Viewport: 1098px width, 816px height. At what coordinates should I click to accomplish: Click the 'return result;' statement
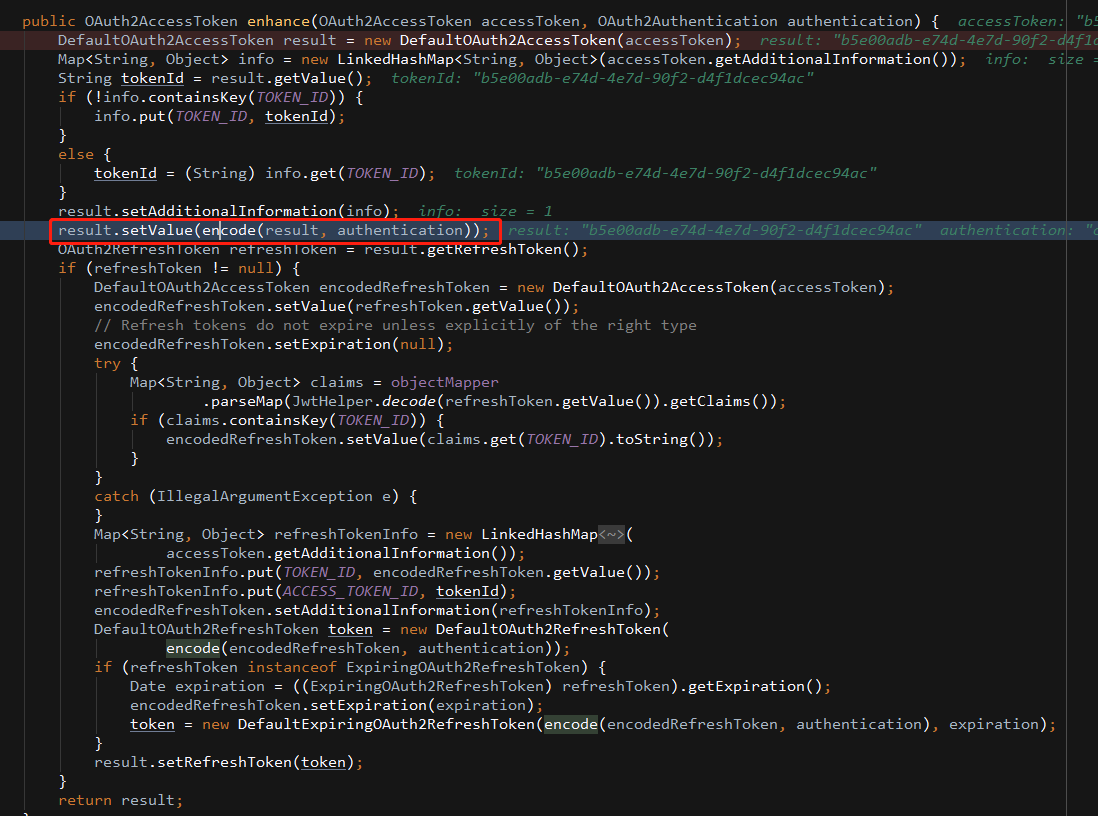click(x=120, y=799)
